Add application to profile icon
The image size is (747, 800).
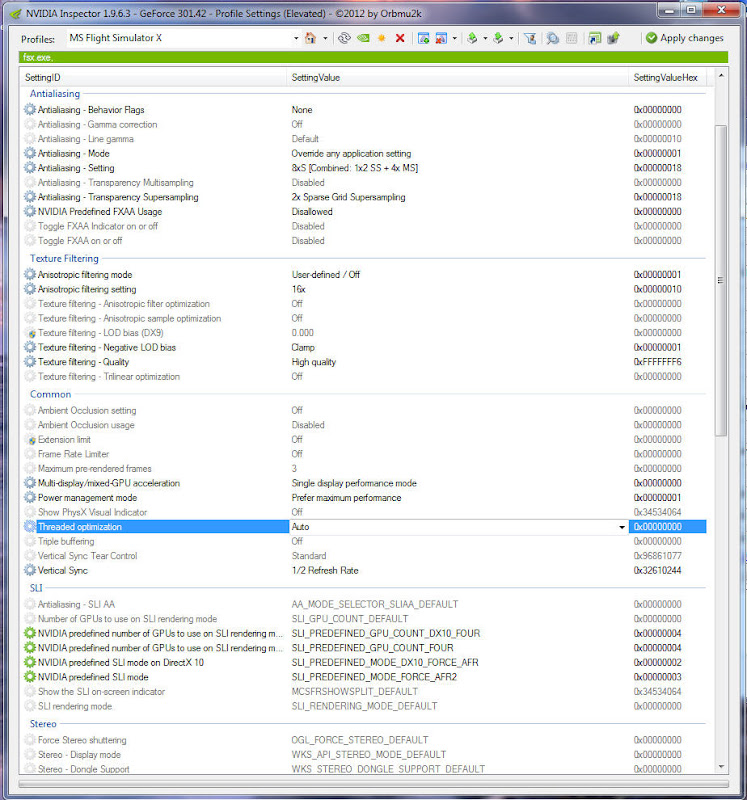[x=423, y=38]
